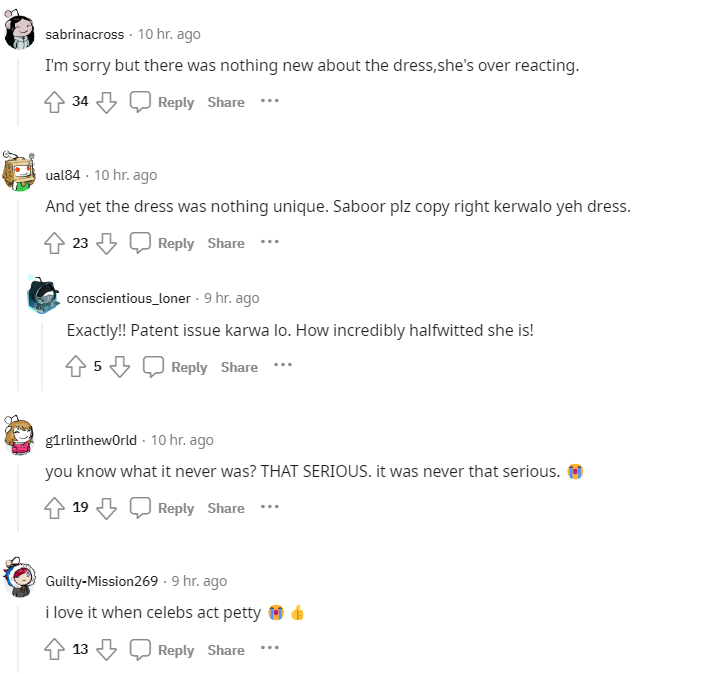The height and width of the screenshot is (674, 703).
Task: Expand options menu for g1rlinthew0rld's comment
Action: click(270, 507)
